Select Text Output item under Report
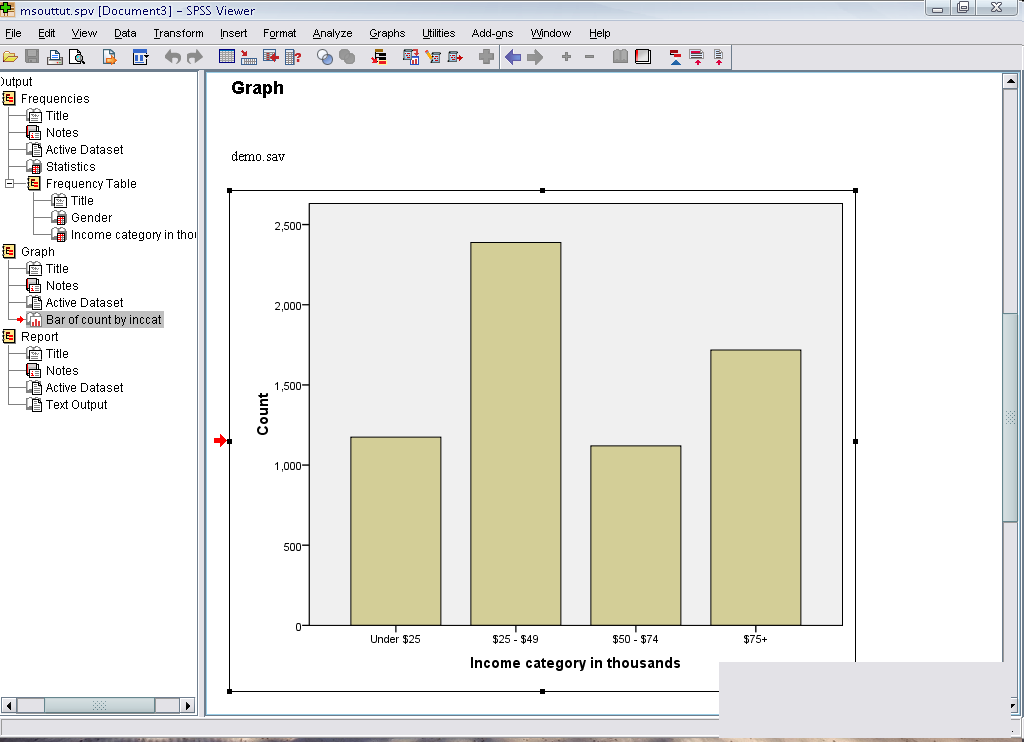Image resolution: width=1024 pixels, height=742 pixels. (76, 404)
